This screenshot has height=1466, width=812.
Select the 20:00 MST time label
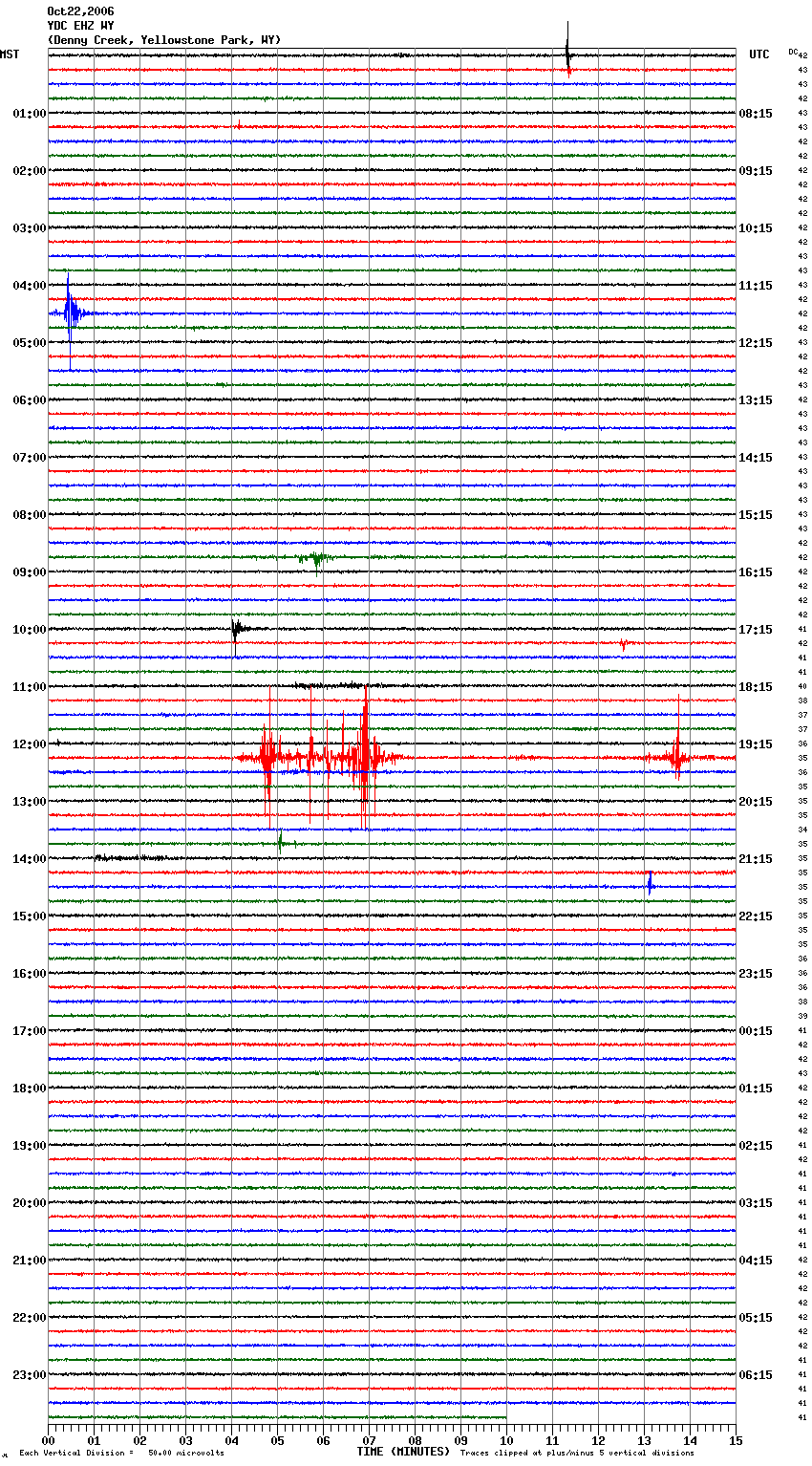[30, 1203]
